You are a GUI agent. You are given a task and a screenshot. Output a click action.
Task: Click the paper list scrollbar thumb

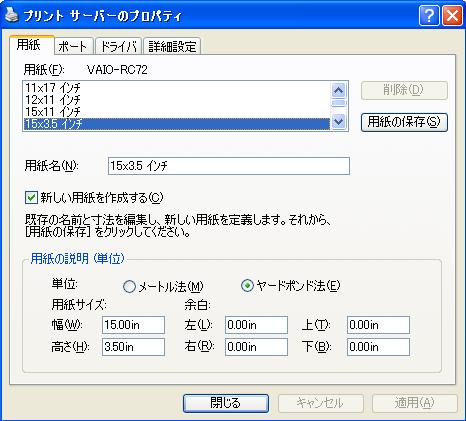(339, 103)
